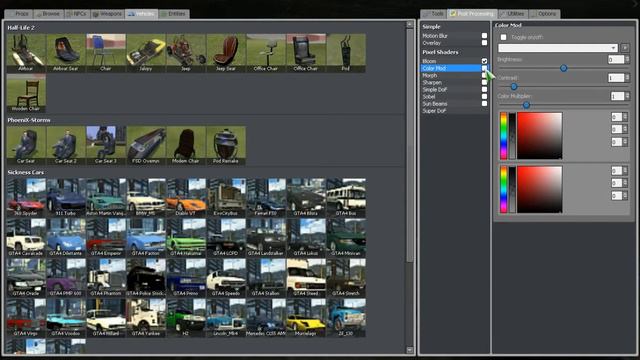Enable the Morph shader checkbox
Viewport: 640px width, 360px height.
click(x=484, y=75)
